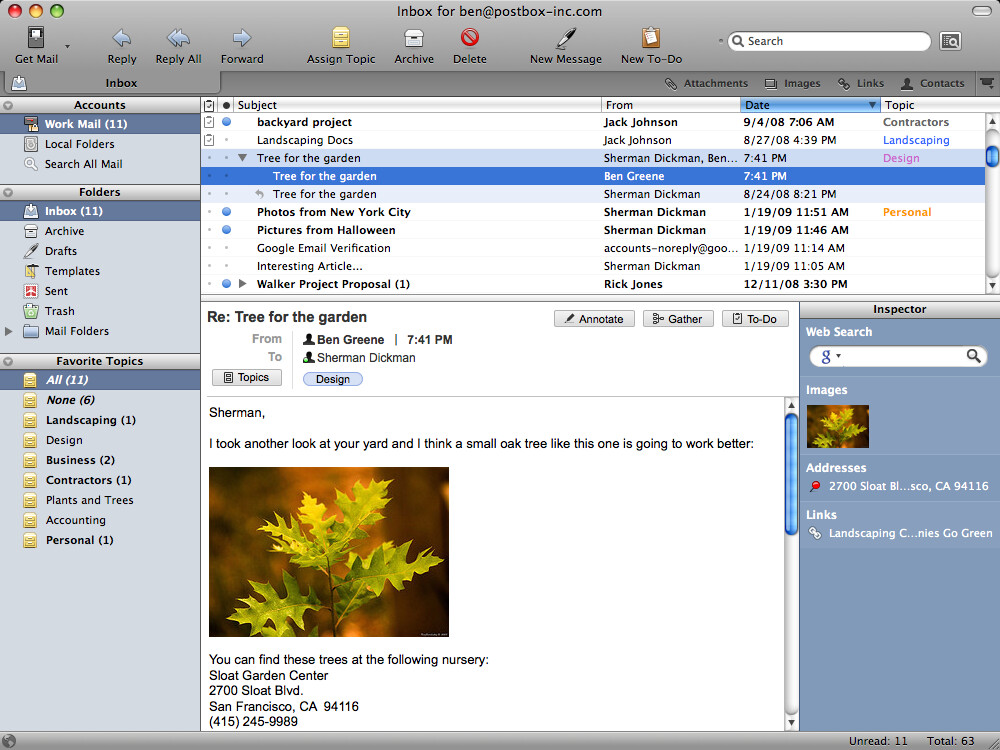1000x750 pixels.
Task: Archive the selected message via the Archive icon
Action: click(x=414, y=40)
